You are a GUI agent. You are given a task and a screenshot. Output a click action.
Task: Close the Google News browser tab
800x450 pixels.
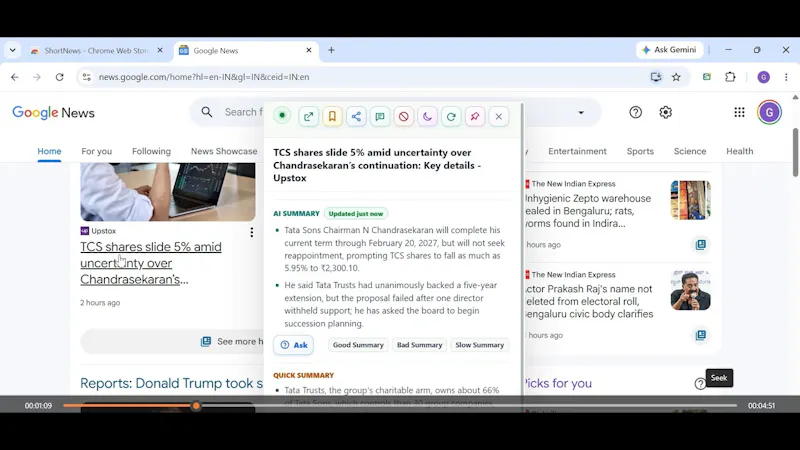coord(309,50)
